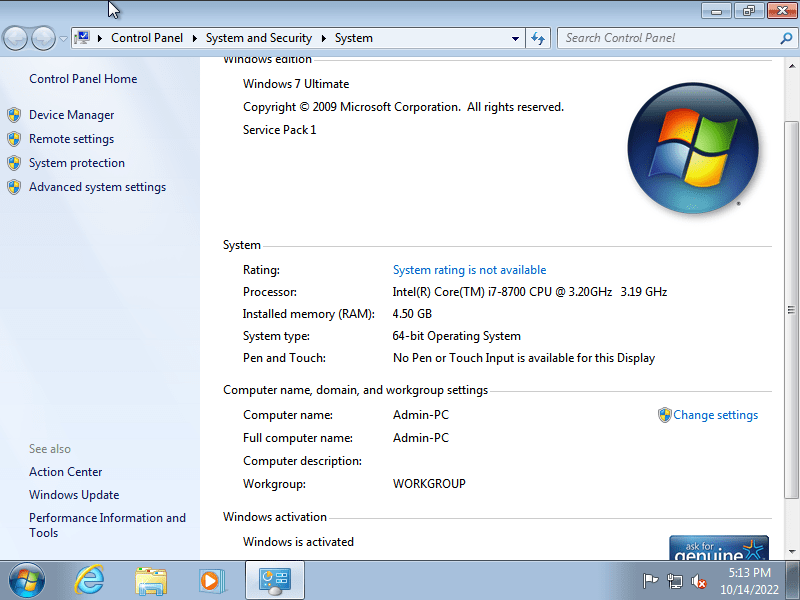This screenshot has width=800, height=600.
Task: Select System and Security breadcrumb
Action: [259, 38]
